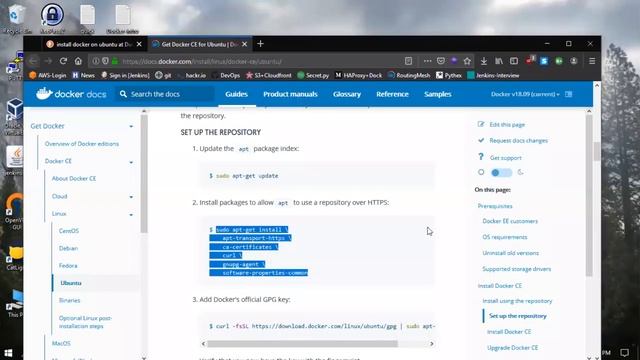Toggle the sidebar icon in toolbar

pos(514,61)
